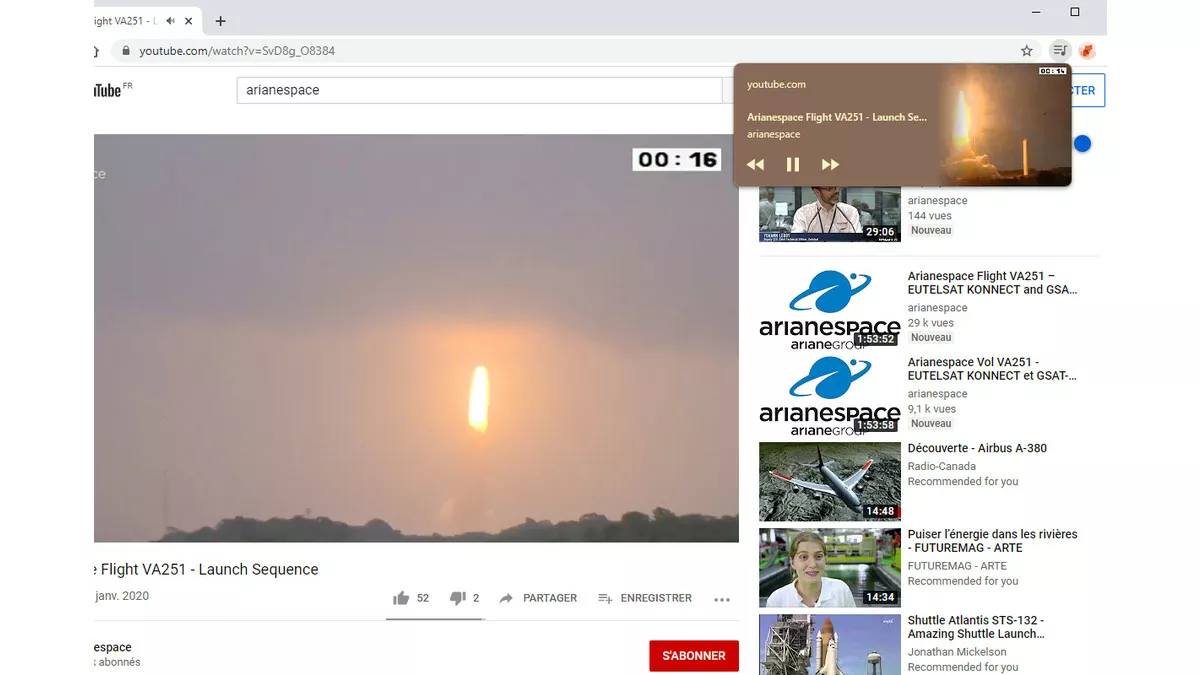The image size is (1200, 675).
Task: Pause playback in the media popup
Action: 792,164
